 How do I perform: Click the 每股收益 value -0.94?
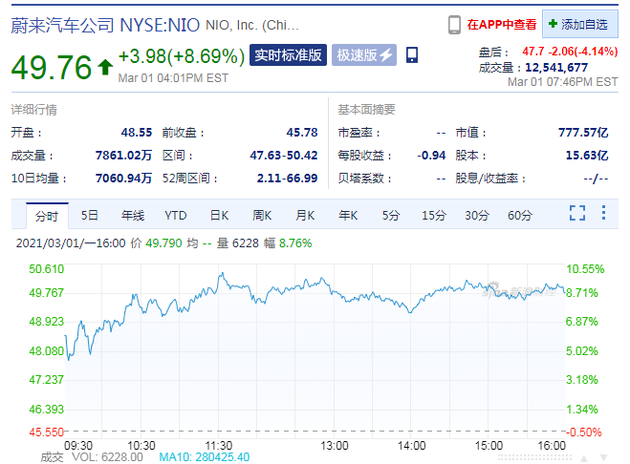[432, 155]
